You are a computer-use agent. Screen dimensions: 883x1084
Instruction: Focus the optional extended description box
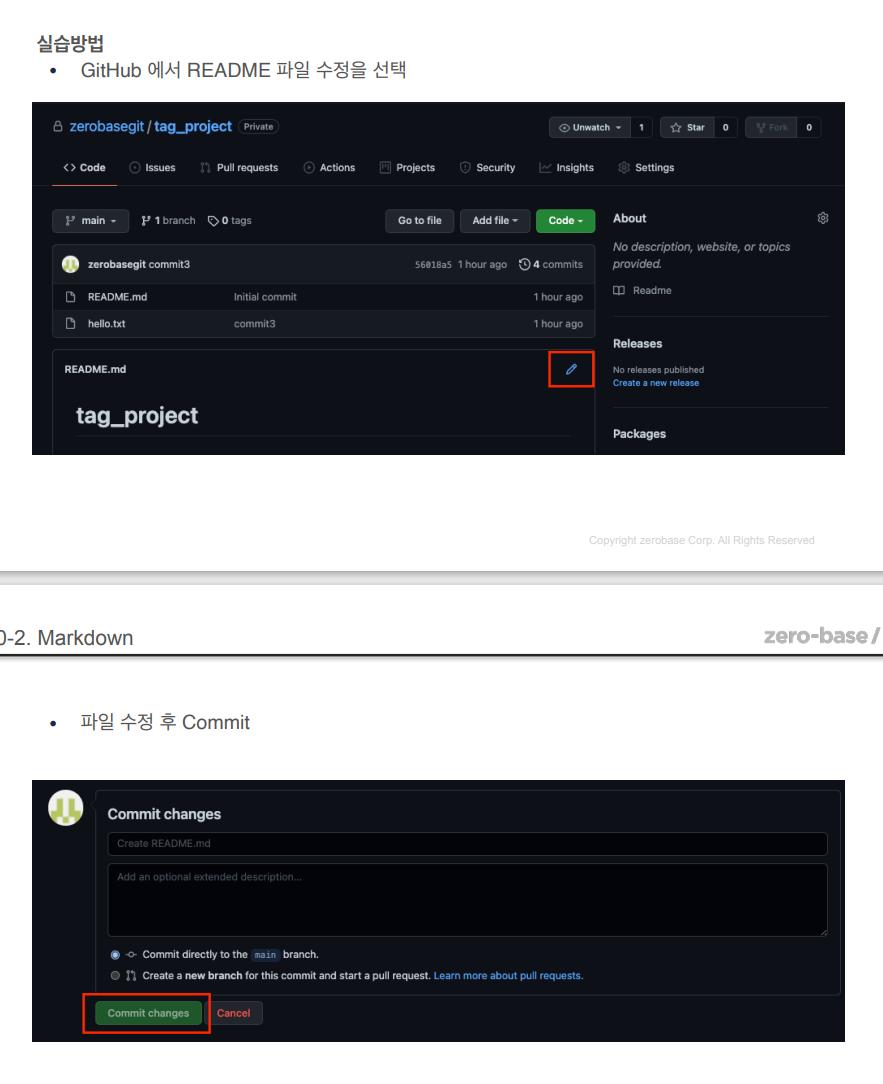[467, 900]
